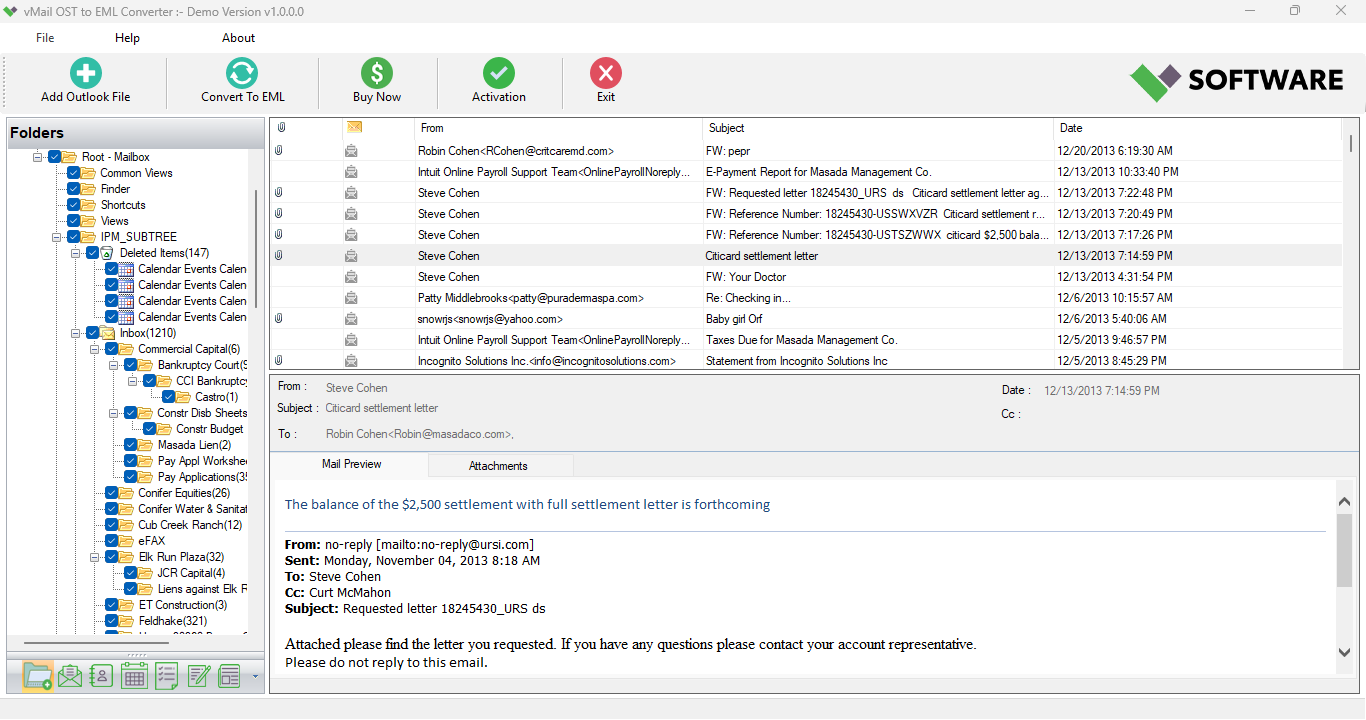Select the Mail view envelope icon

tap(70, 675)
